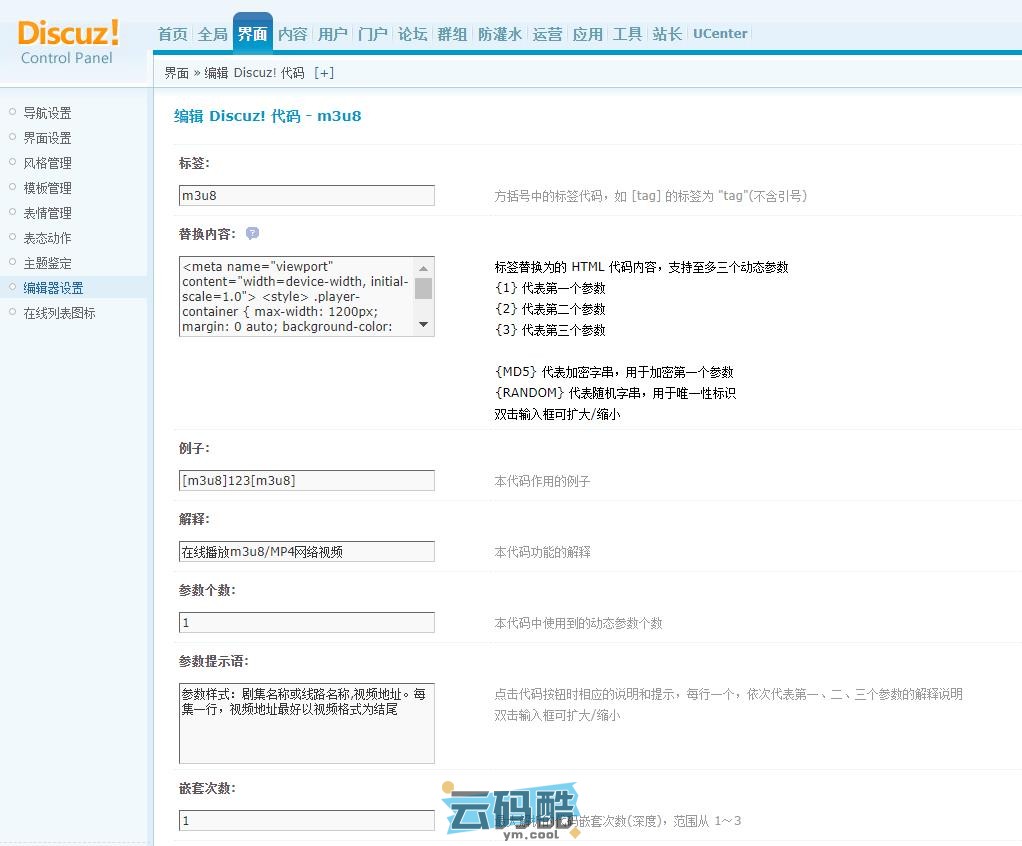
Task: Click inside the 参数提示语 textarea
Action: coord(306,723)
